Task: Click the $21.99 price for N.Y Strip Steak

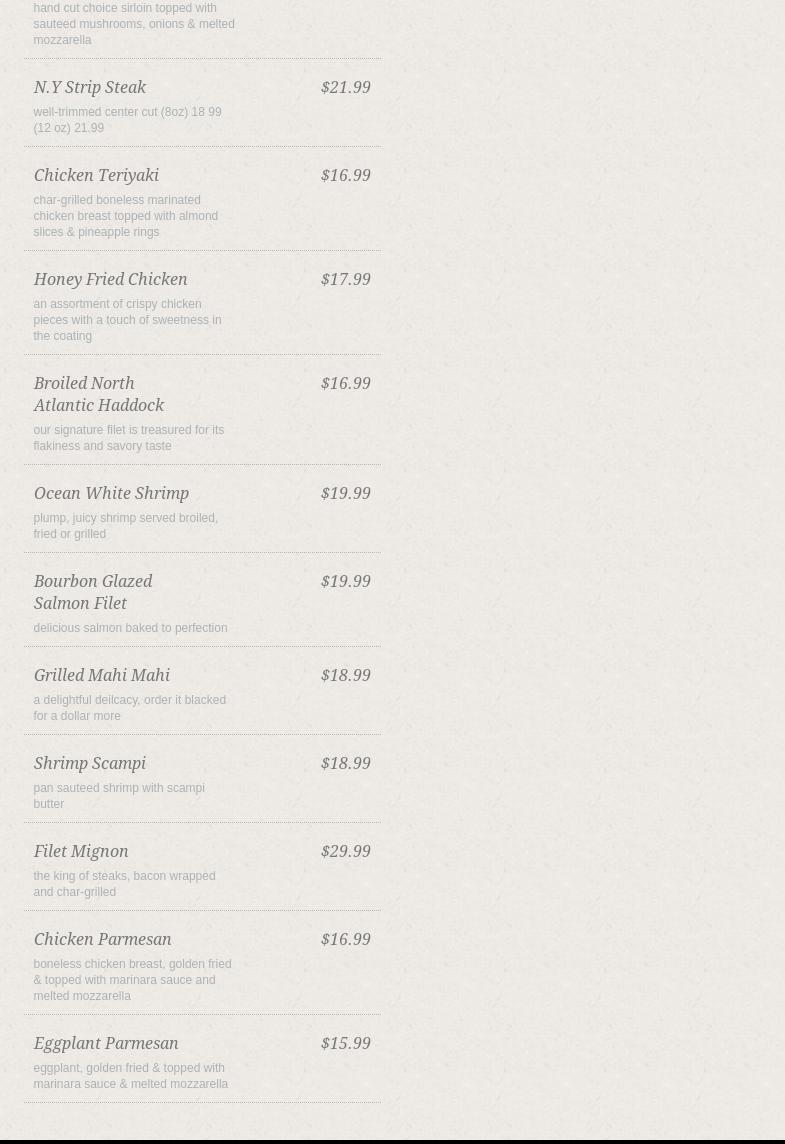Action: (346, 88)
